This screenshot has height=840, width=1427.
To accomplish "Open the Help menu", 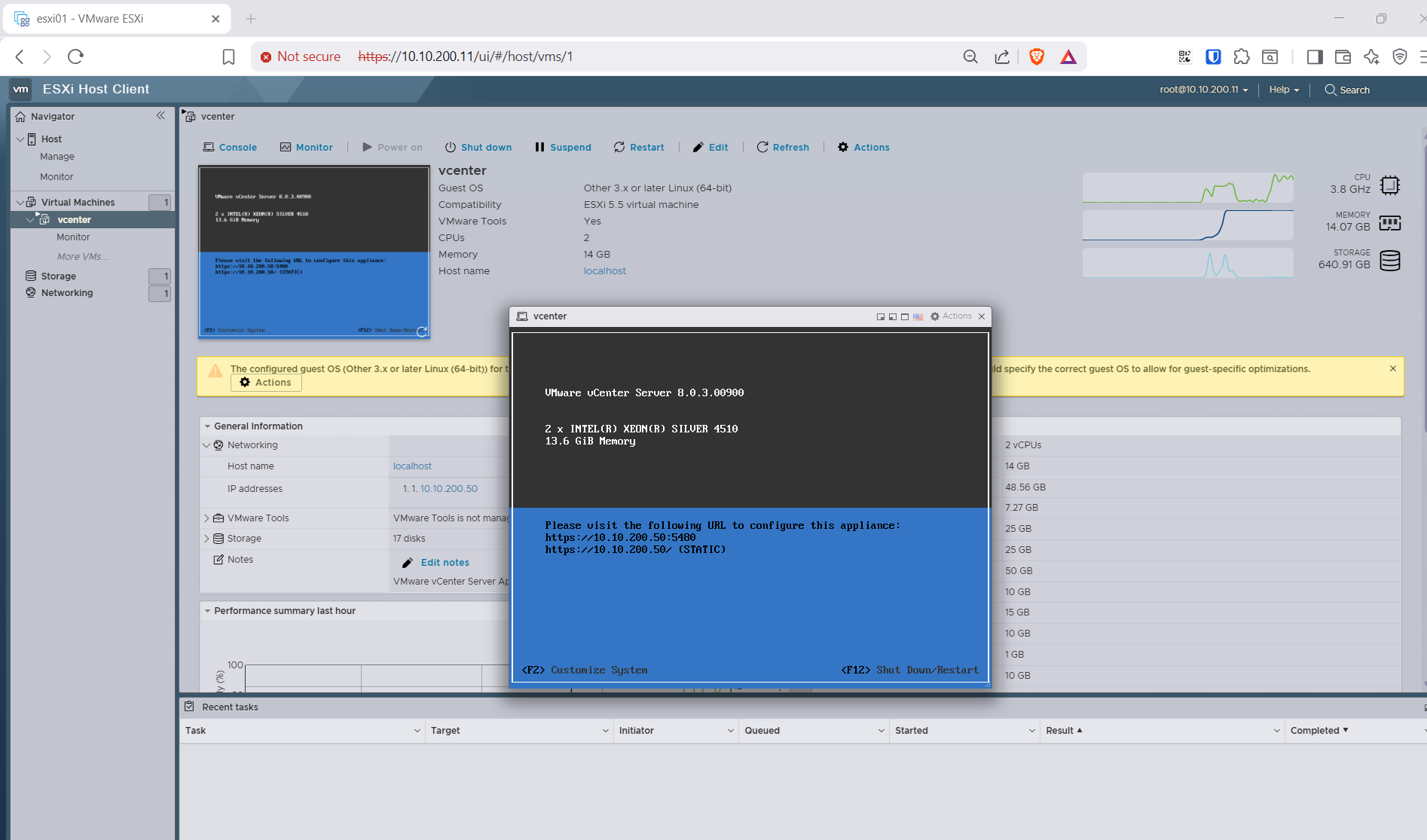I will point(1284,90).
